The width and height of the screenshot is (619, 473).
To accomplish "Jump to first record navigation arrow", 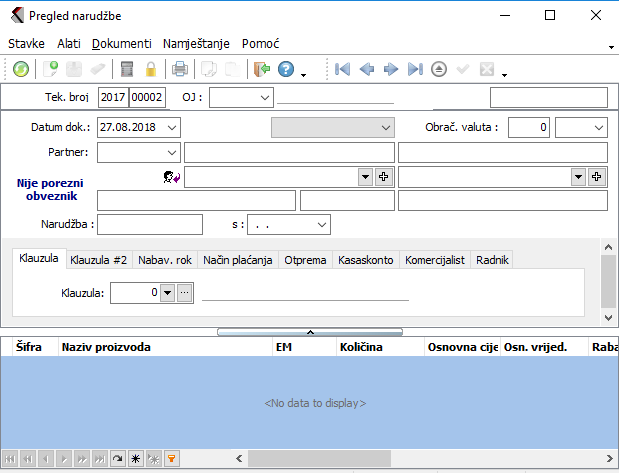I will coord(342,69).
